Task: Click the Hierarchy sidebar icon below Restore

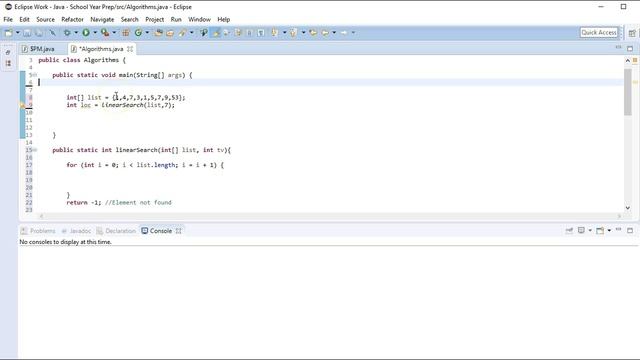Action: [x=8, y=63]
